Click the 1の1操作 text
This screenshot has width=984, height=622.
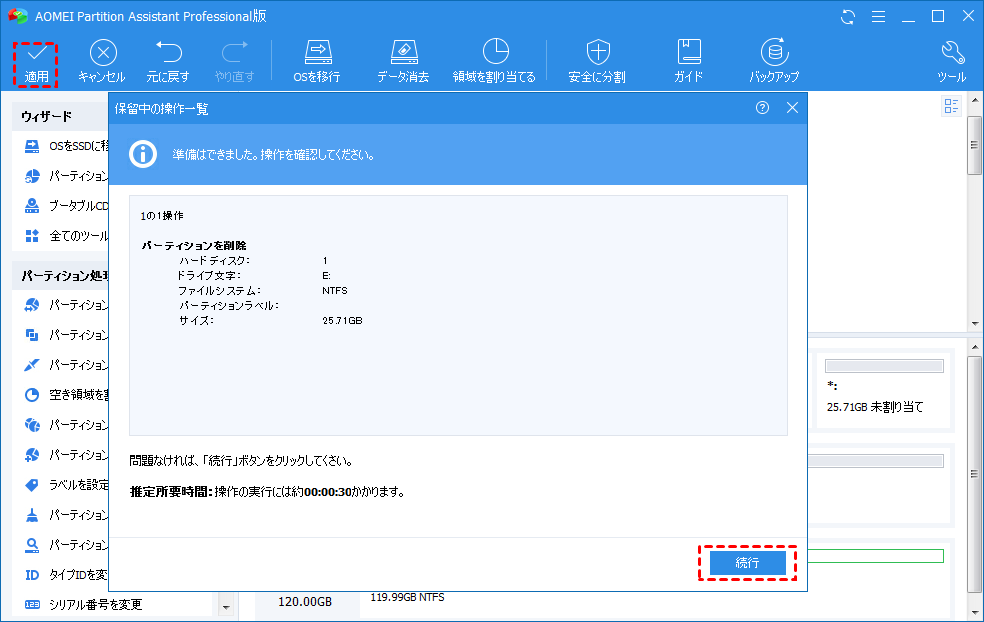[161, 215]
